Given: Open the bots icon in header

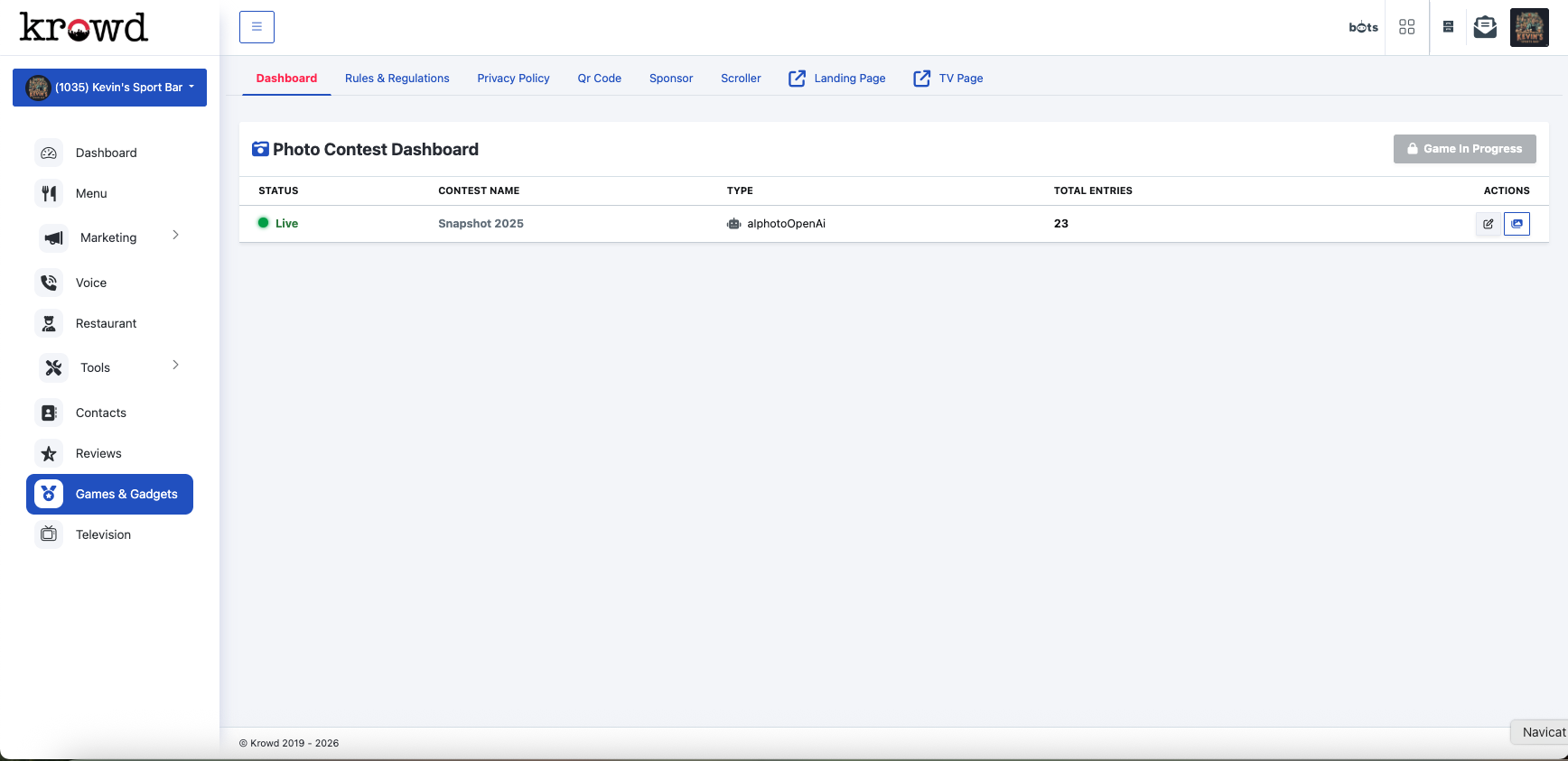Looking at the screenshot, I should pyautogui.click(x=1363, y=27).
